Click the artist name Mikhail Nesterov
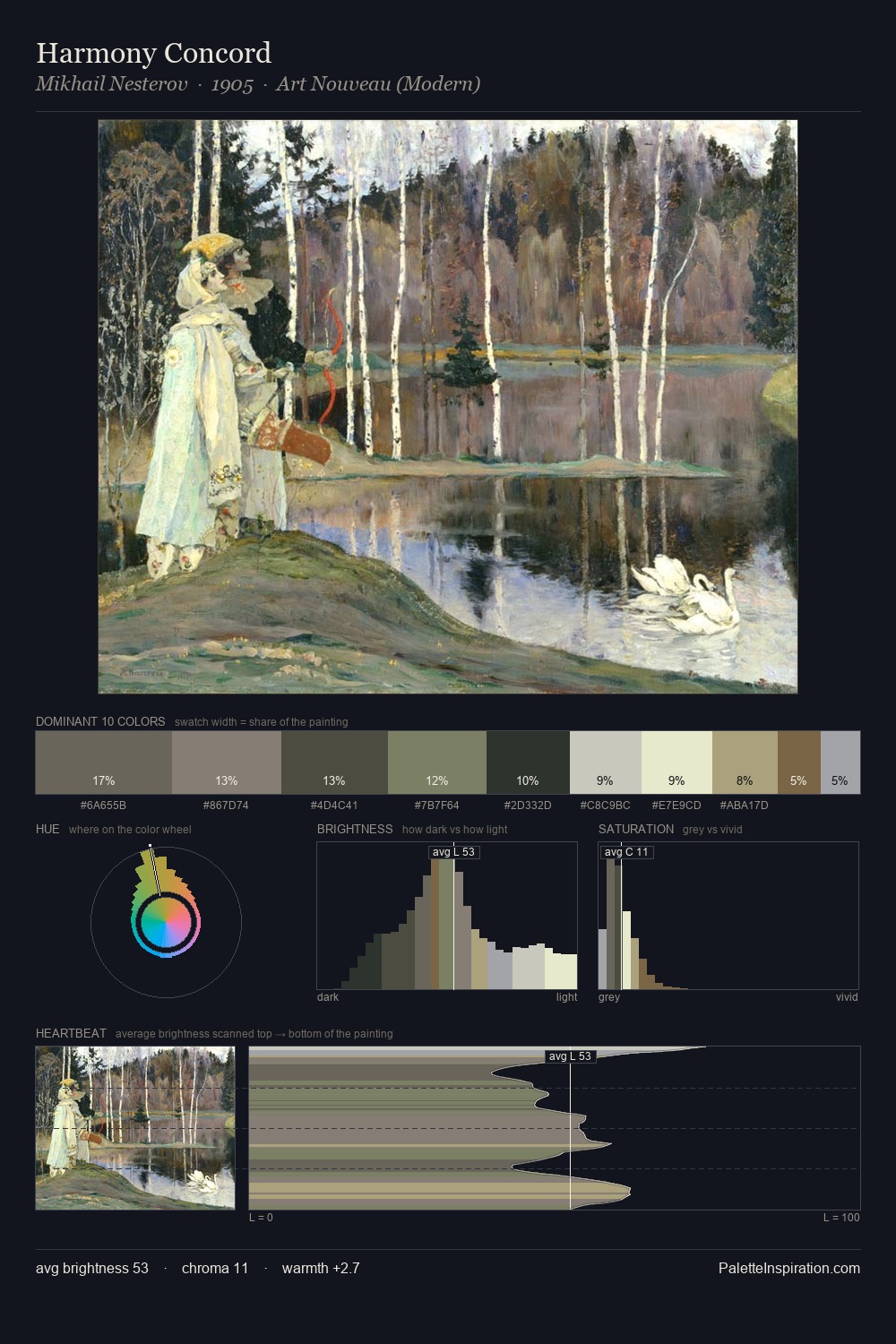 [x=112, y=84]
